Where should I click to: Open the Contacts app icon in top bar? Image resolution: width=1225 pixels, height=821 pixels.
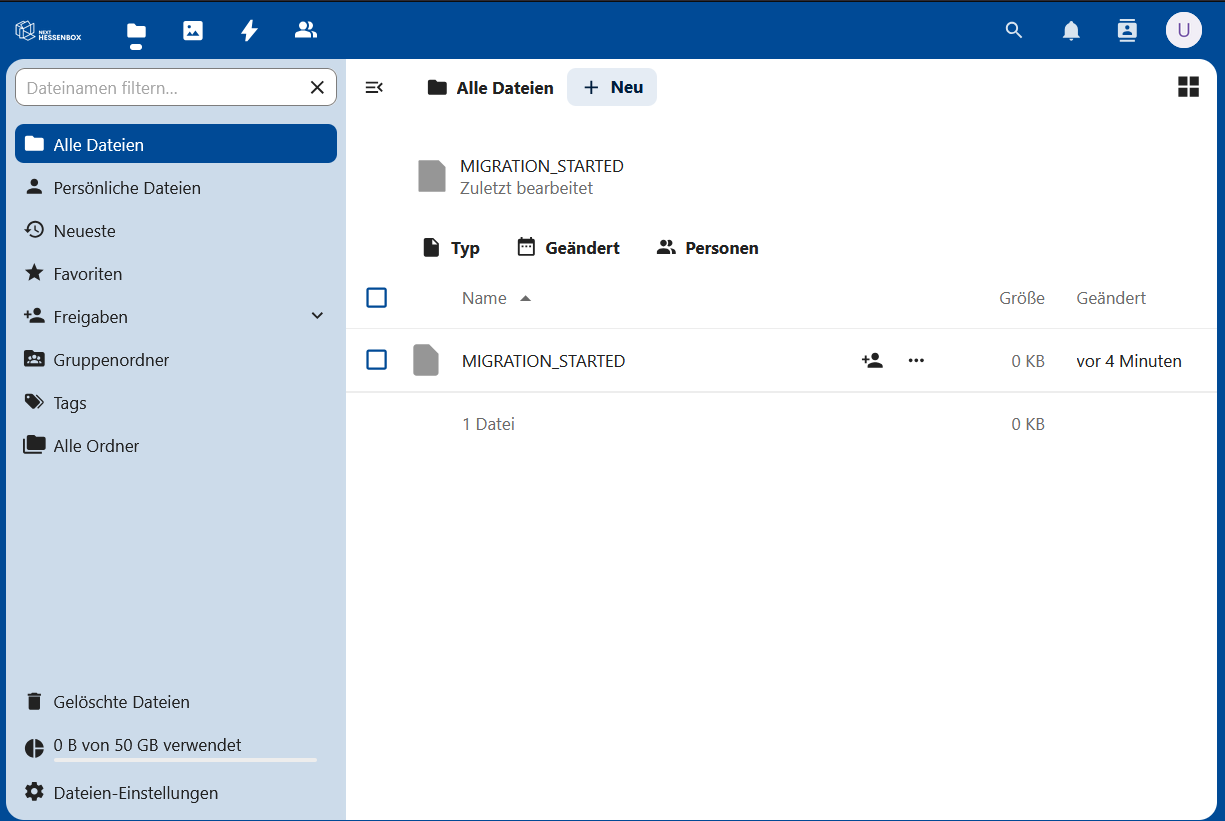point(306,30)
